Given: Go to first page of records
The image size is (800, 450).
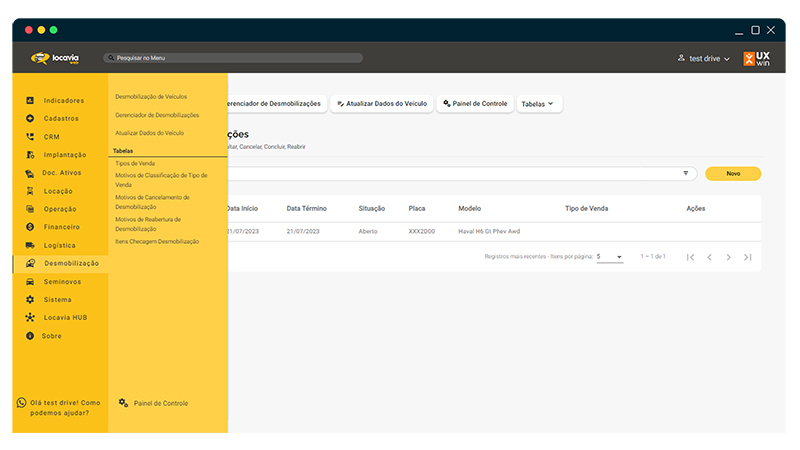Looking at the screenshot, I should [690, 257].
